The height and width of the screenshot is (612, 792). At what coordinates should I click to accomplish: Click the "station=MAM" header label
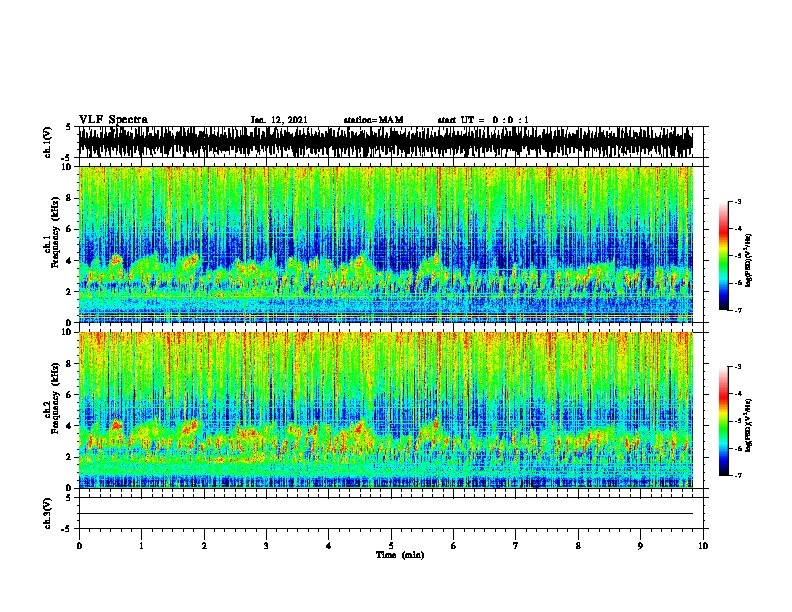click(x=373, y=120)
